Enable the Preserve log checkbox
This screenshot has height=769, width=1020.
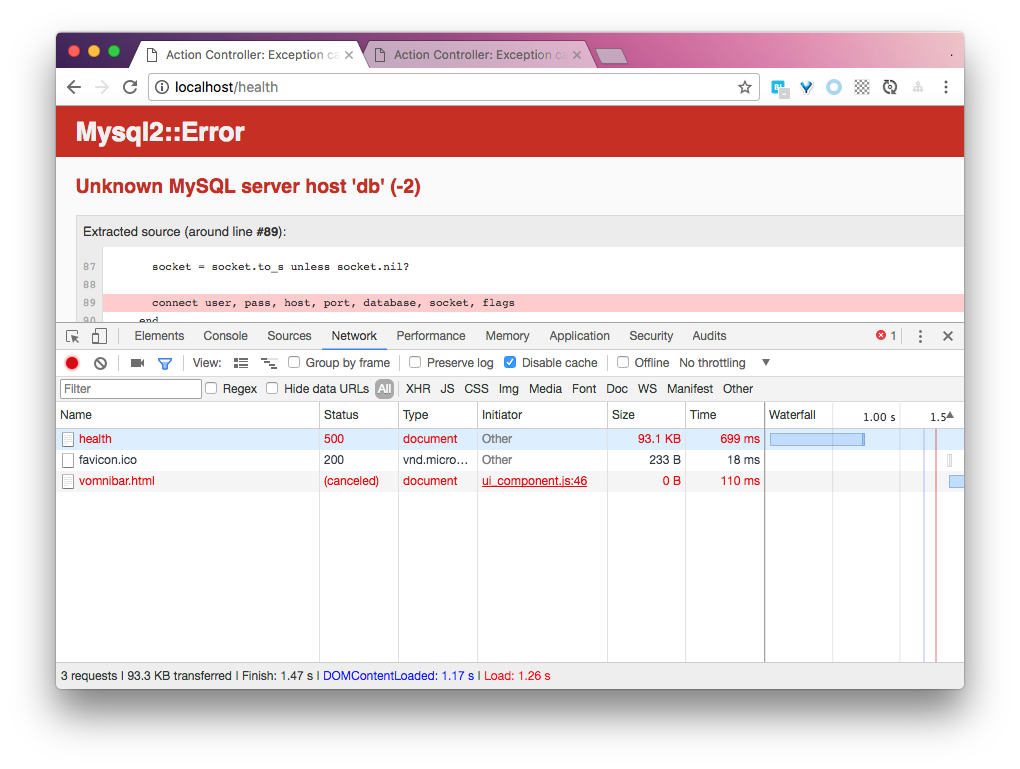tap(415, 362)
